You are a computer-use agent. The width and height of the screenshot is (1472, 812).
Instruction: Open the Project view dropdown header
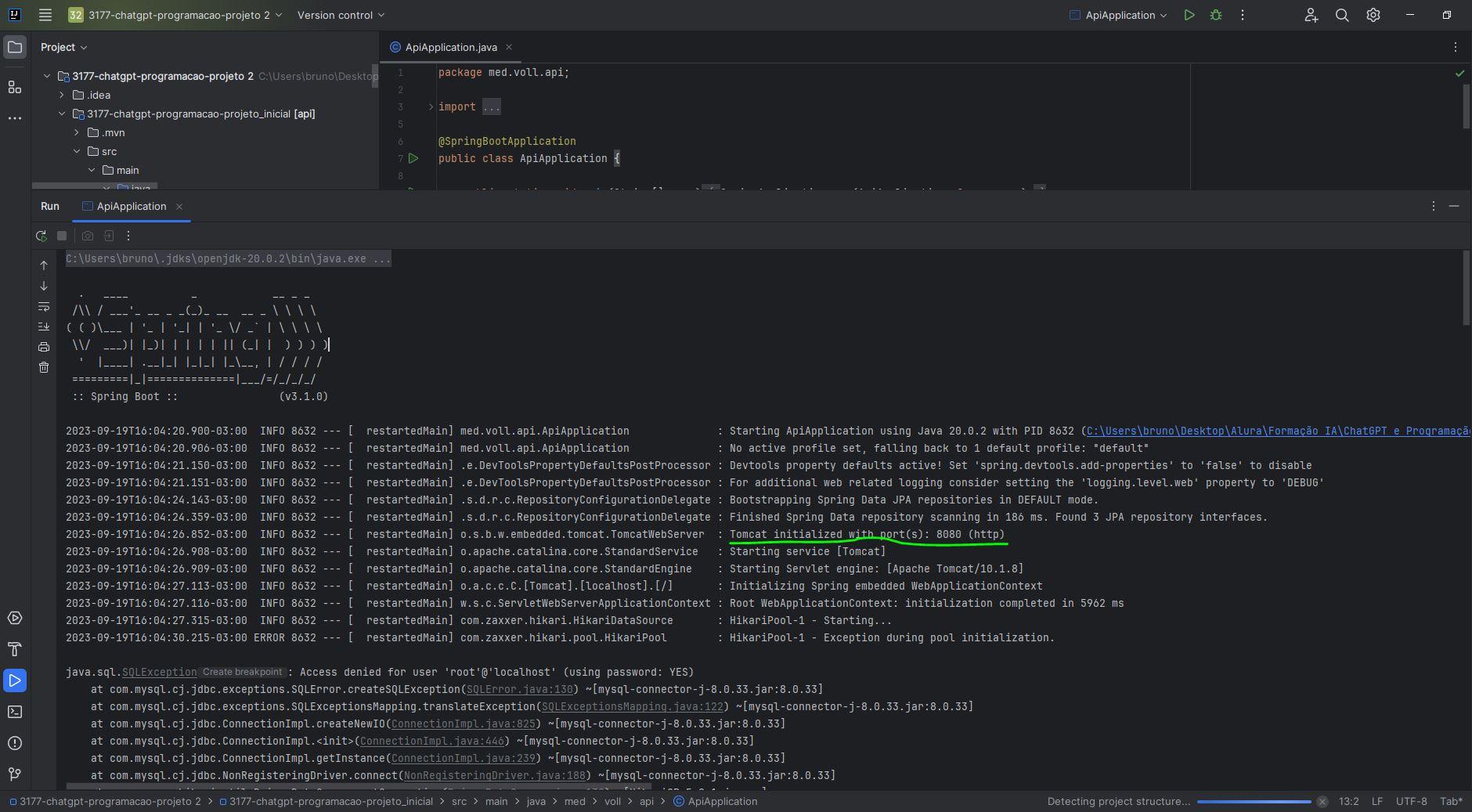pyautogui.click(x=64, y=47)
